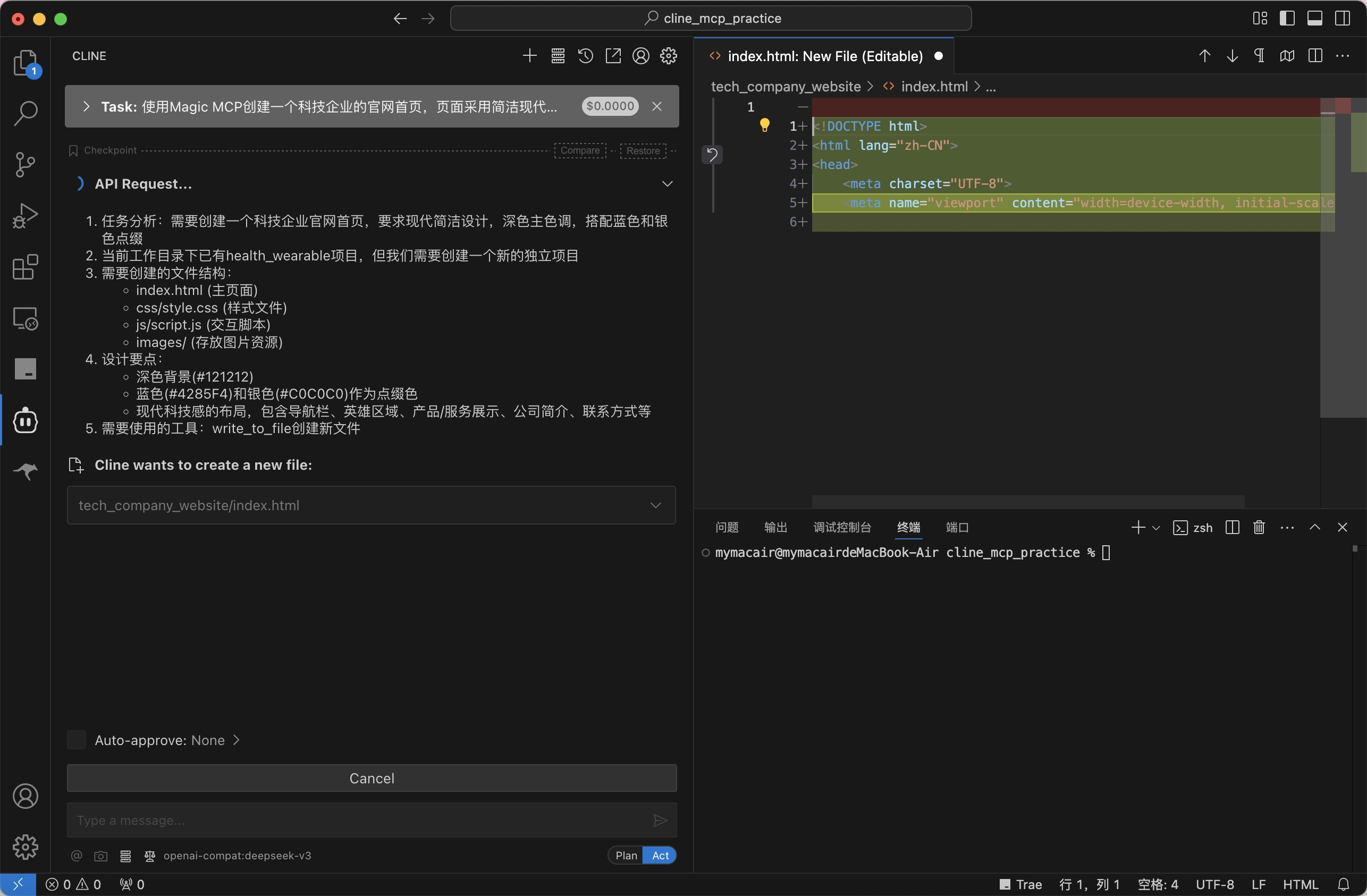Click the Restore checkpoint button
Viewport: 1367px width, 896px height.
pyautogui.click(x=643, y=150)
